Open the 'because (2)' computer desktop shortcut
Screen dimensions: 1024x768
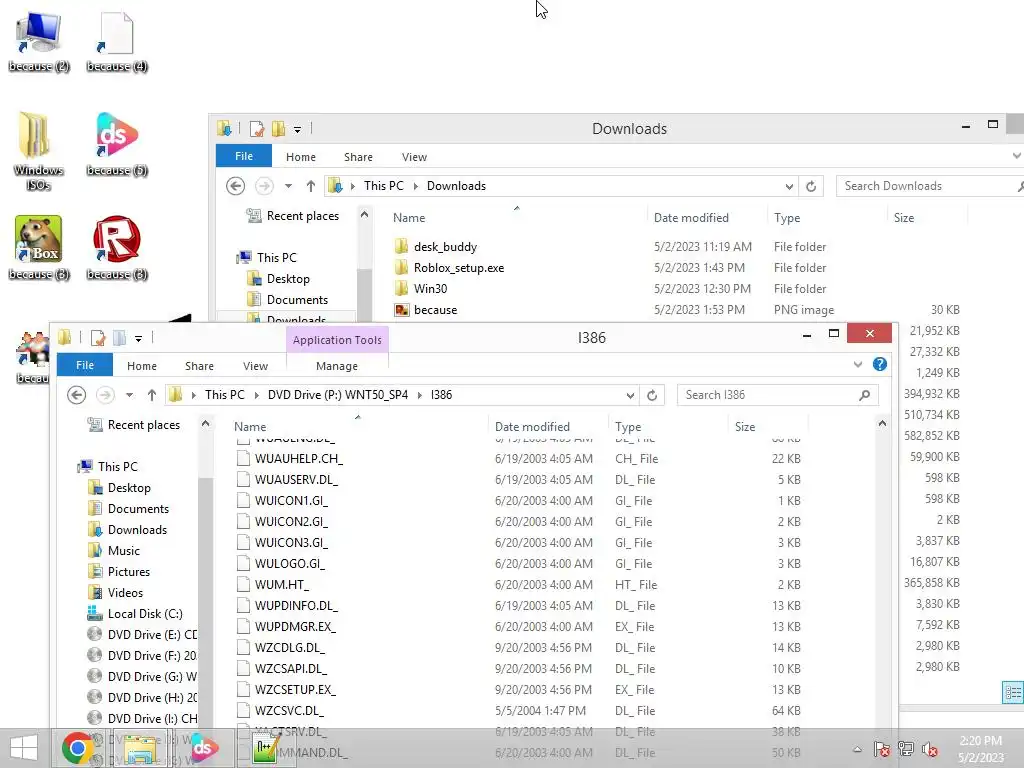tap(39, 42)
